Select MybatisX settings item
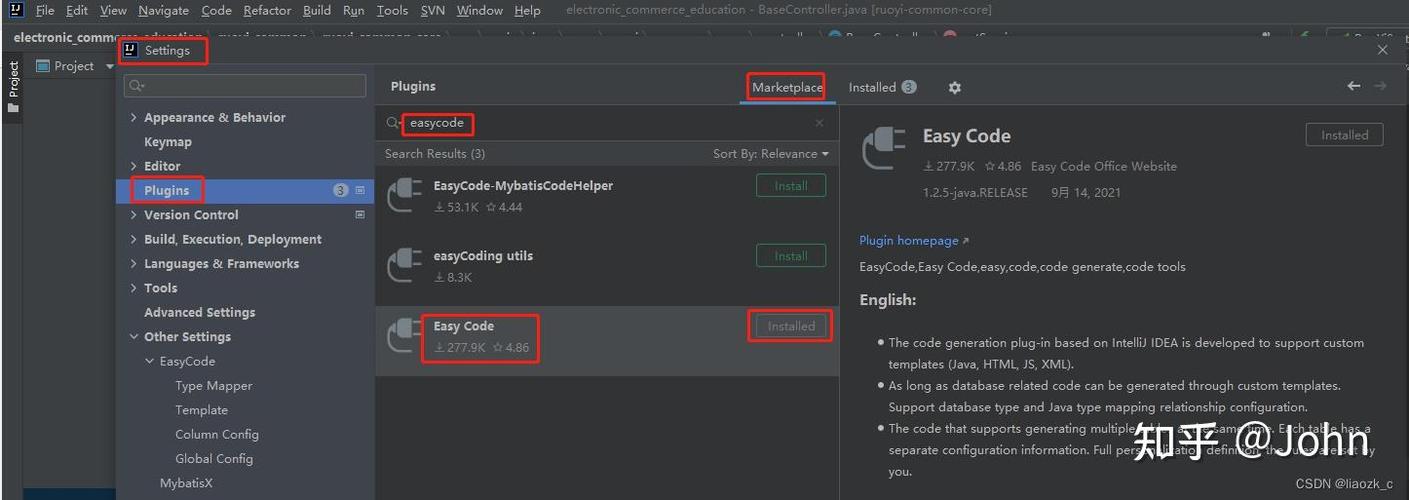Viewport: 1409px width, 500px height. click(x=186, y=483)
